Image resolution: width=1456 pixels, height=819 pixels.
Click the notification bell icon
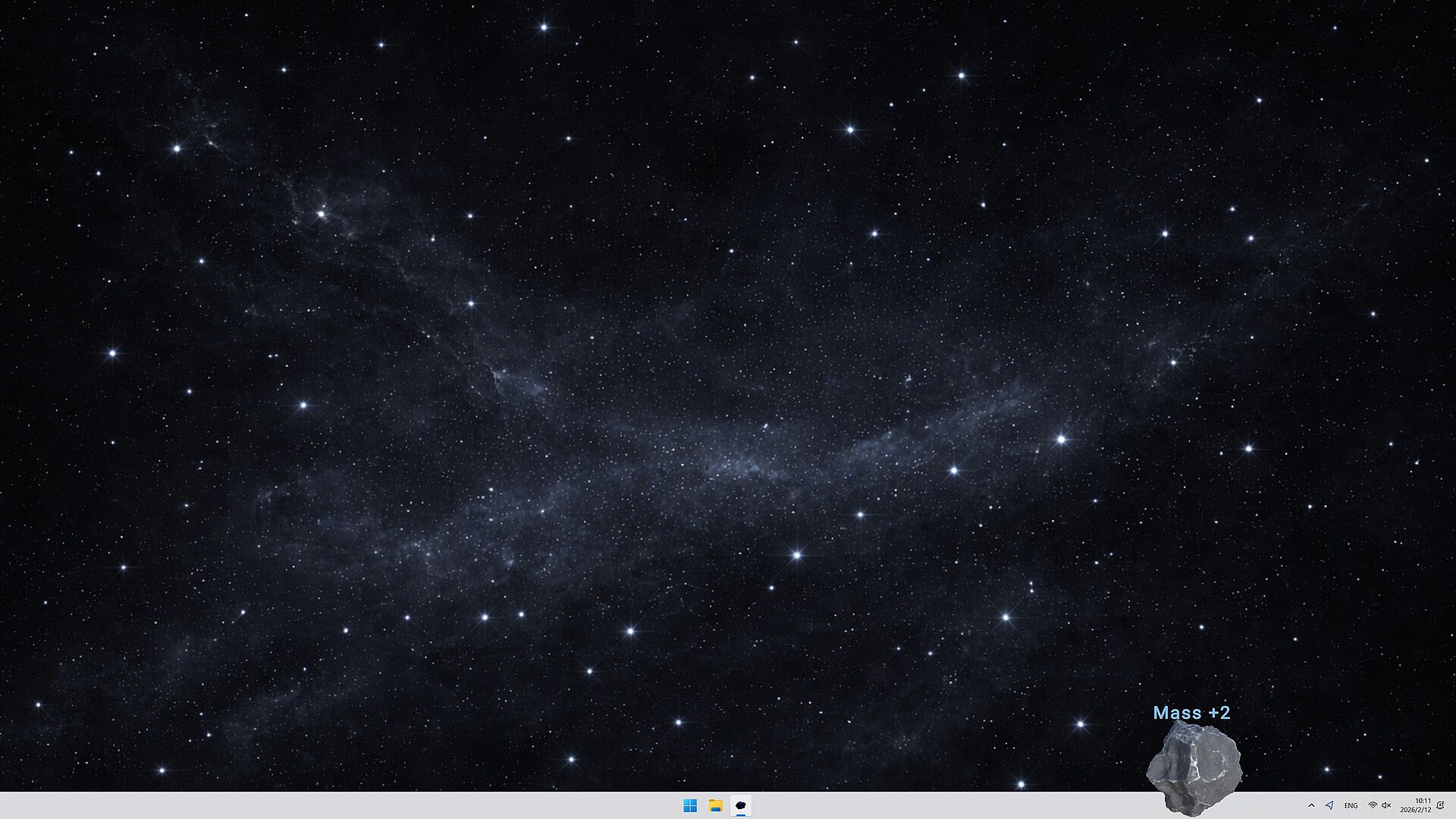coord(1440,805)
